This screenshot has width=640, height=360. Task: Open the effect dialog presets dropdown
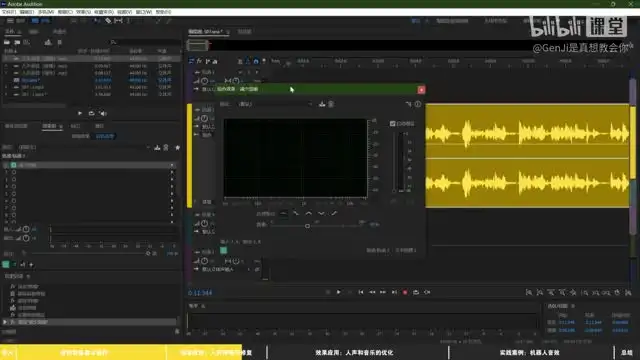276,104
